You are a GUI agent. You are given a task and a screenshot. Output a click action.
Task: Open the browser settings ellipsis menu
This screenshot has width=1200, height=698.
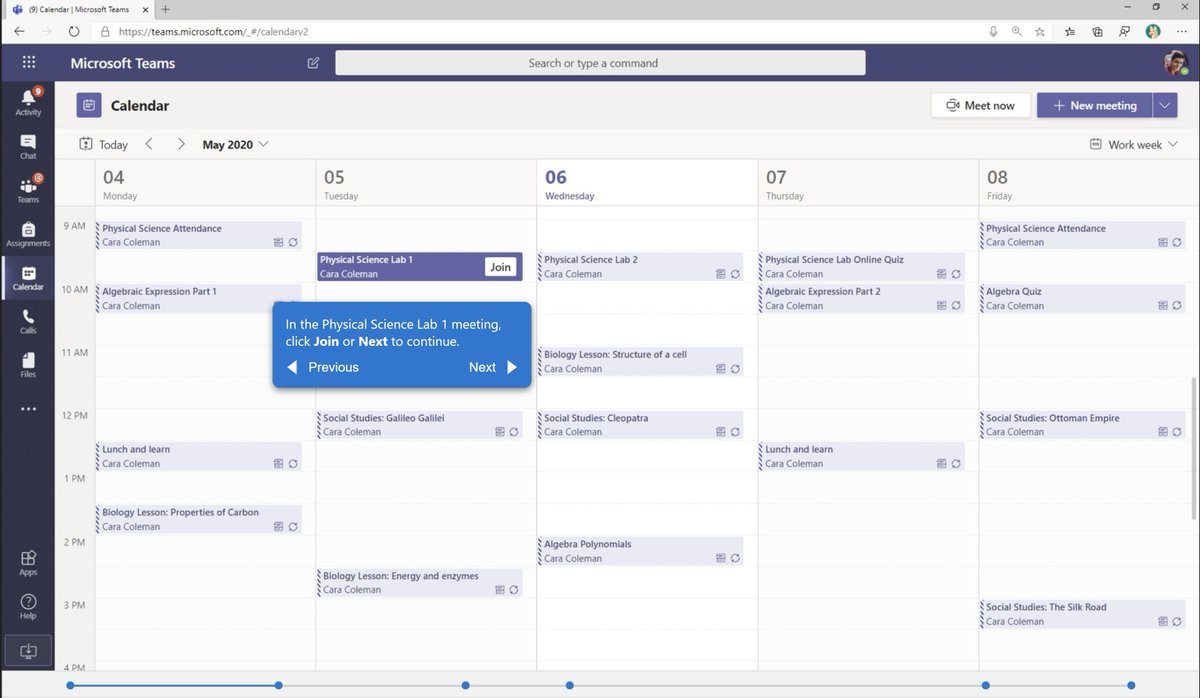[1181, 31]
